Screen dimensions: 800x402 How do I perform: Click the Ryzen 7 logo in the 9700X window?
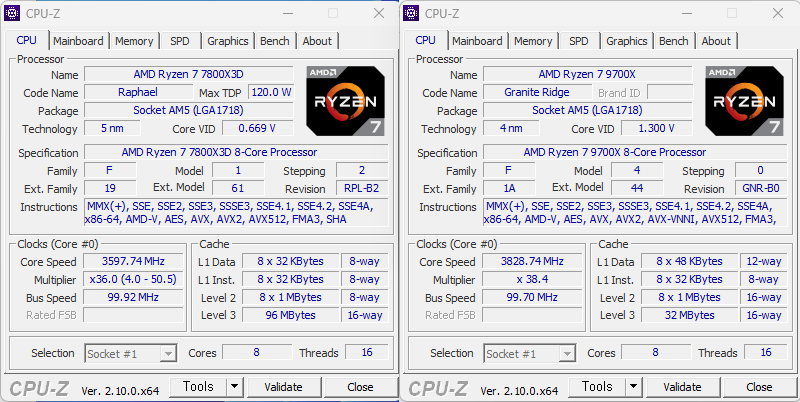point(744,101)
